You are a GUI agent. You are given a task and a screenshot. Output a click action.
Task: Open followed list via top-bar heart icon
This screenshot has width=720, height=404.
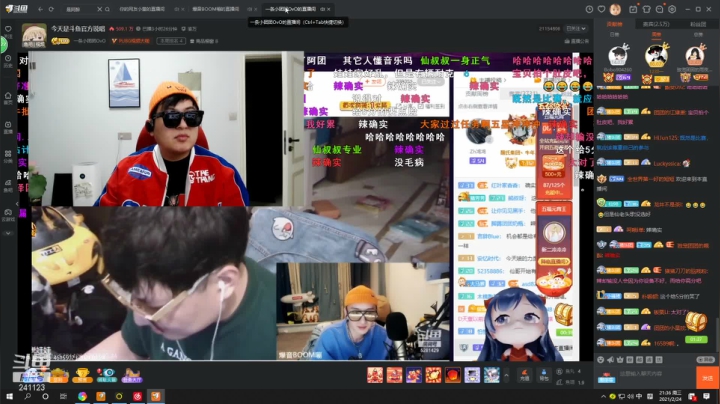point(601,9)
